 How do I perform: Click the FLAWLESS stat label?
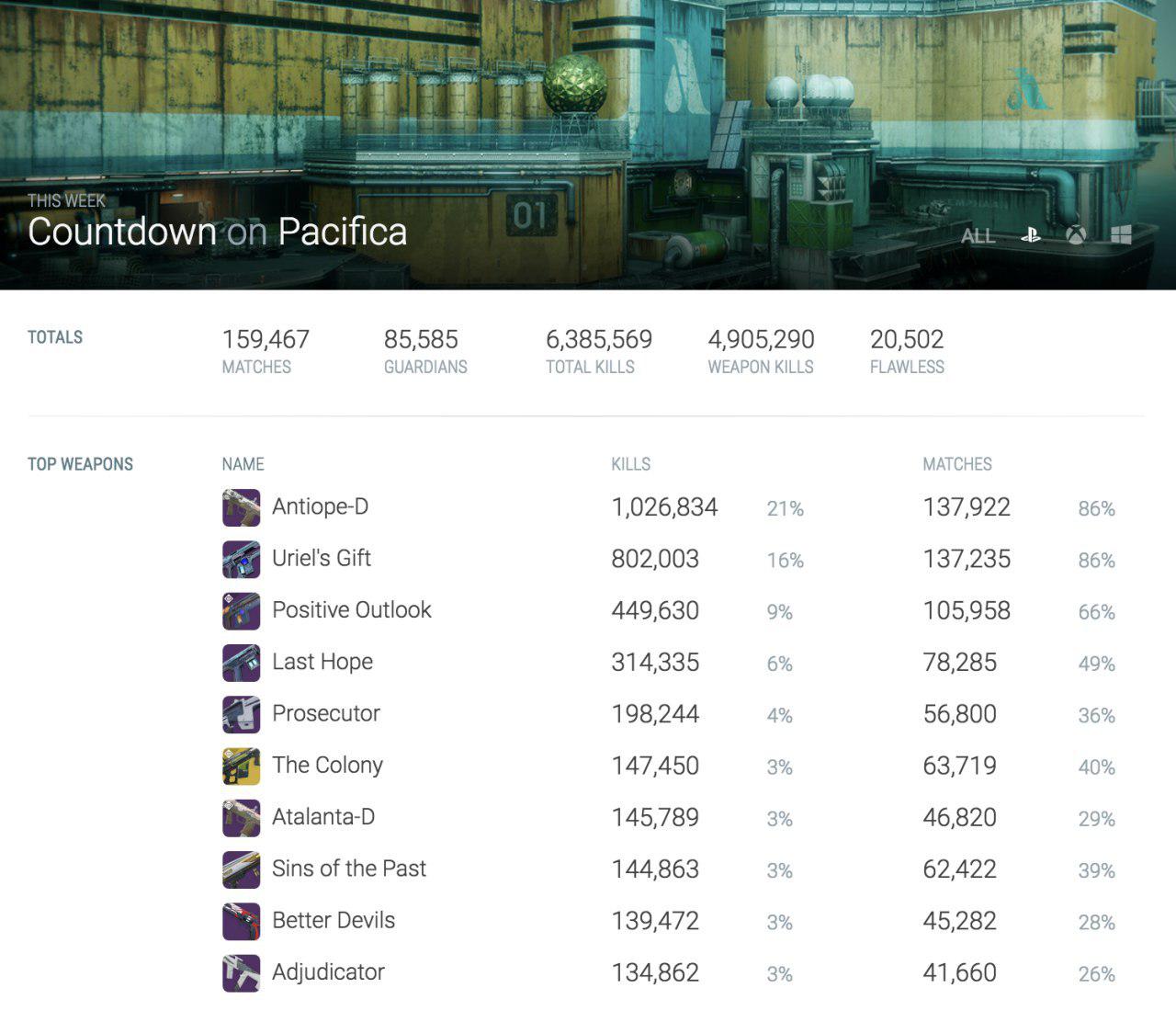click(x=907, y=367)
